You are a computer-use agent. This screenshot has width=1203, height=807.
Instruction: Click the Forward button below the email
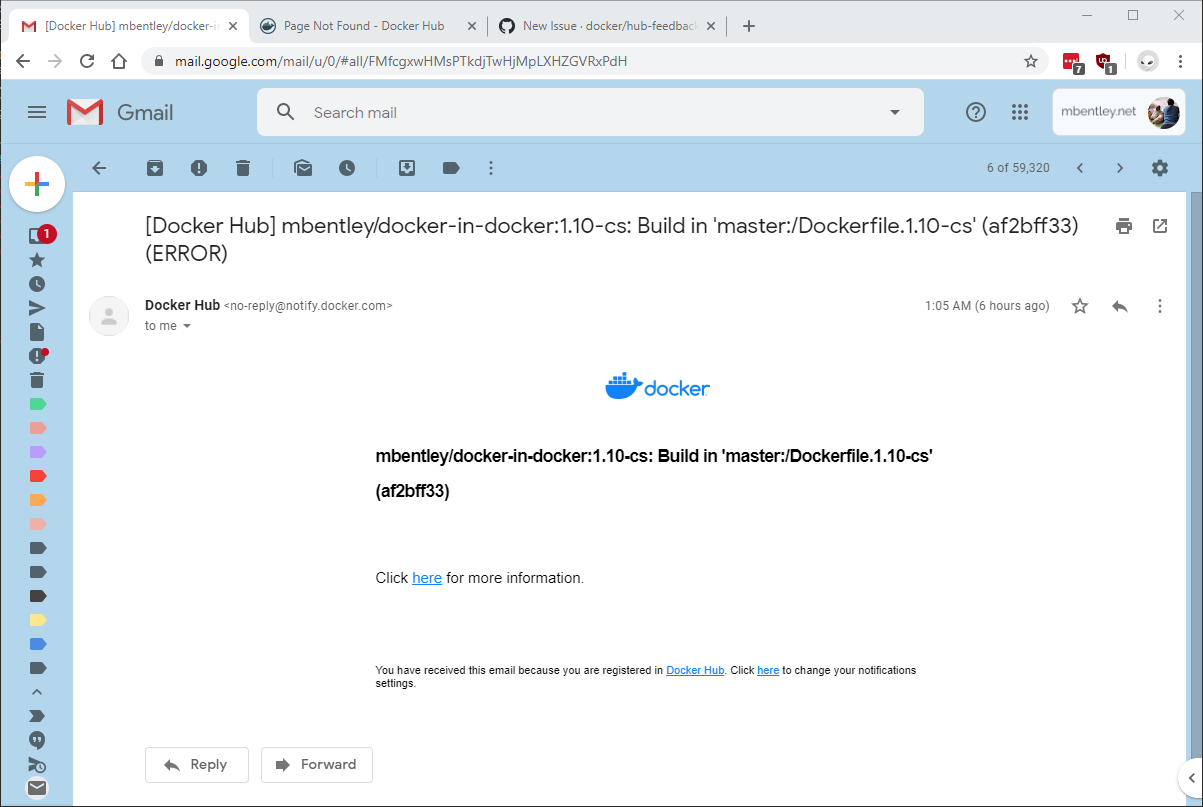317,764
